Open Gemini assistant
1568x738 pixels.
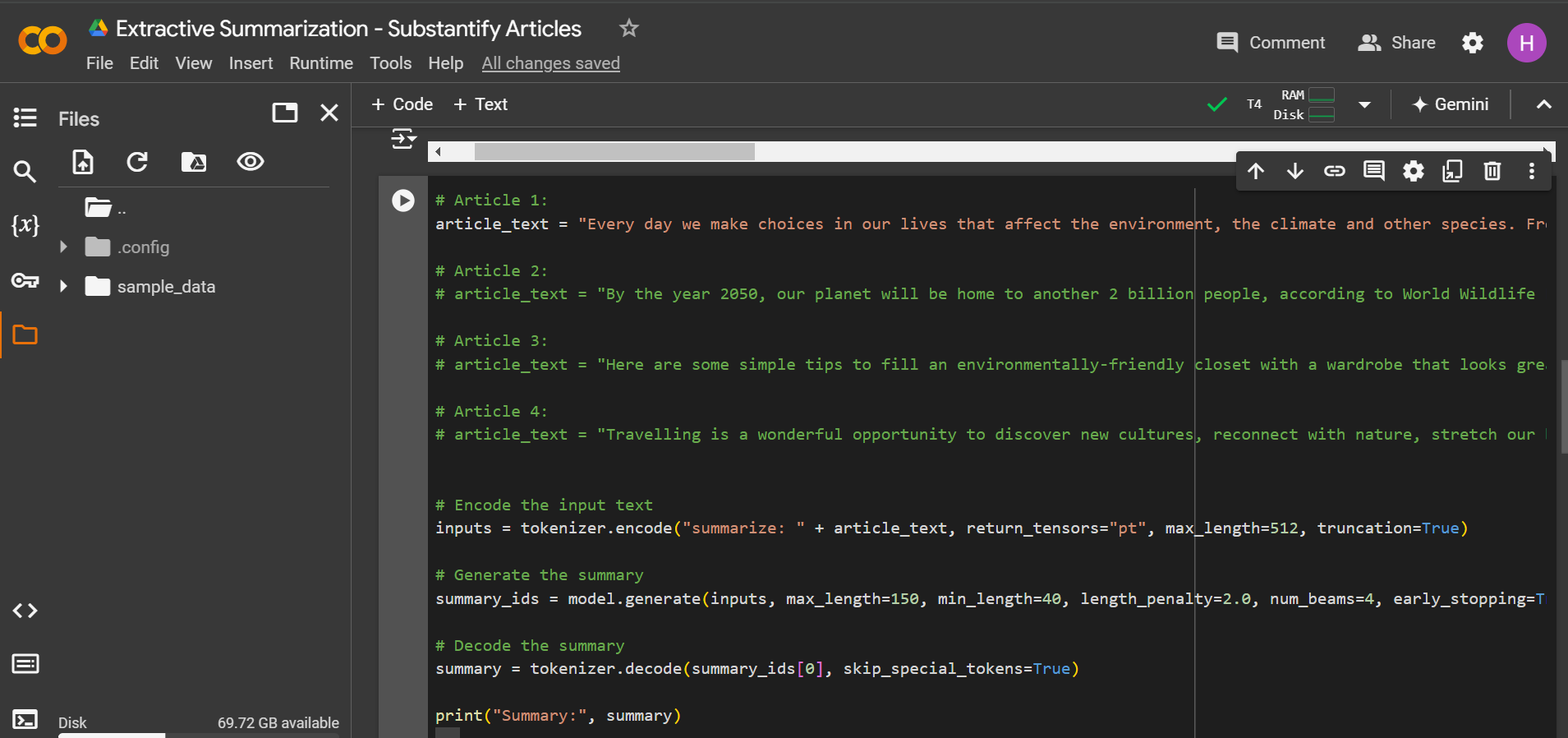pyautogui.click(x=1451, y=104)
